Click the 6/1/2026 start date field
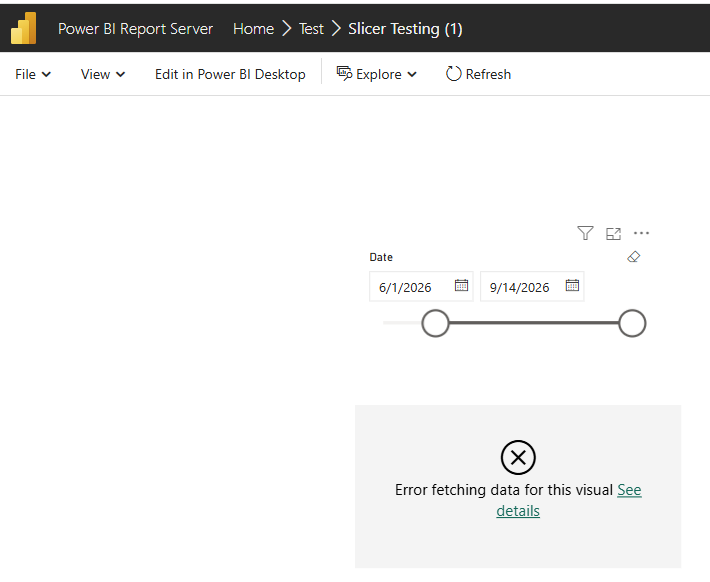This screenshot has height=582, width=710. [421, 287]
